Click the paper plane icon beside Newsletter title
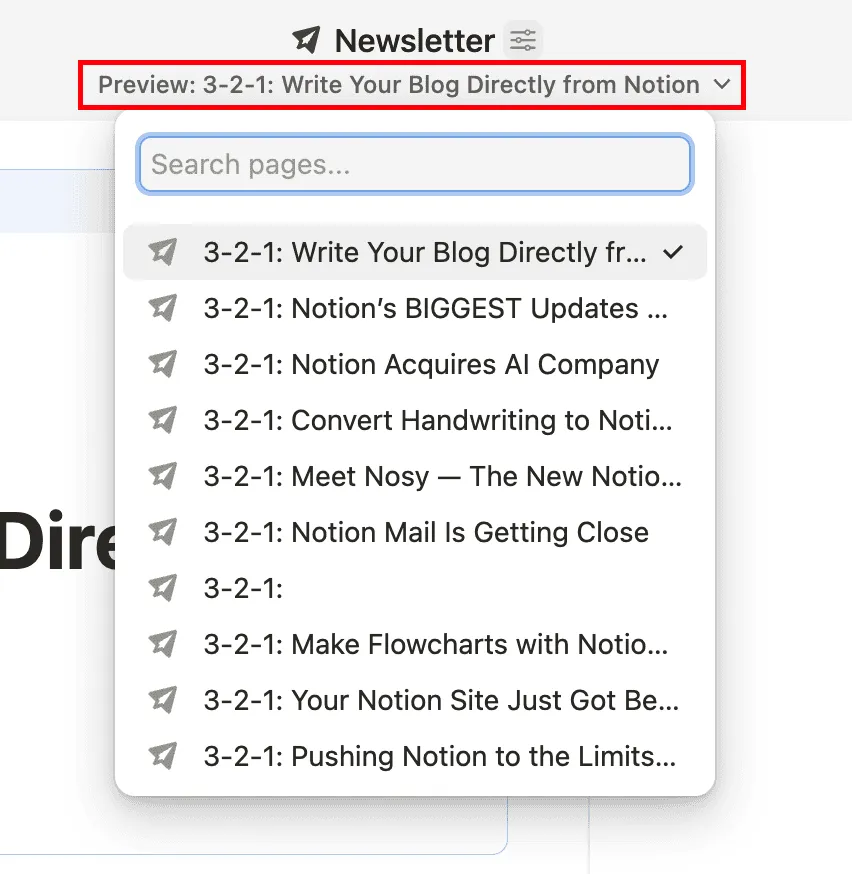 tap(307, 40)
